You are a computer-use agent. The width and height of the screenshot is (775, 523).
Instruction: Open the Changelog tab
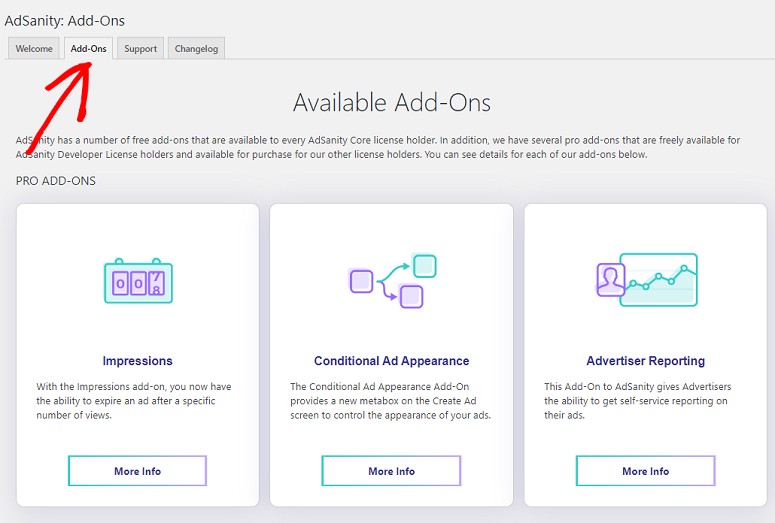[x=196, y=48]
